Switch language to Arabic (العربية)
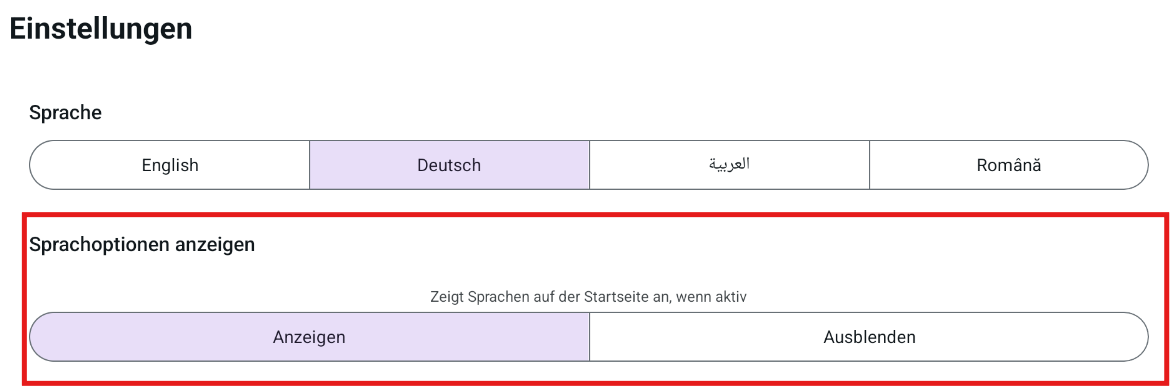This screenshot has width=1170, height=391. point(729,165)
